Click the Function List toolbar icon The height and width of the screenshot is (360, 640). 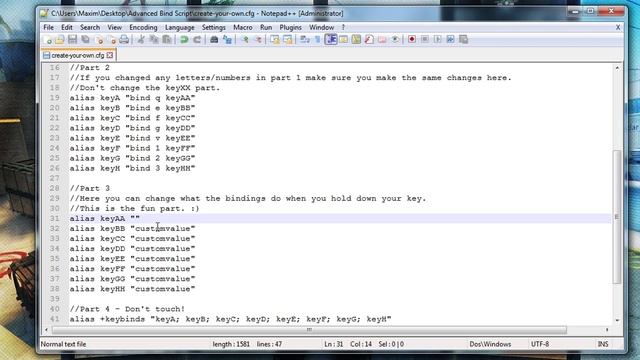369,40
